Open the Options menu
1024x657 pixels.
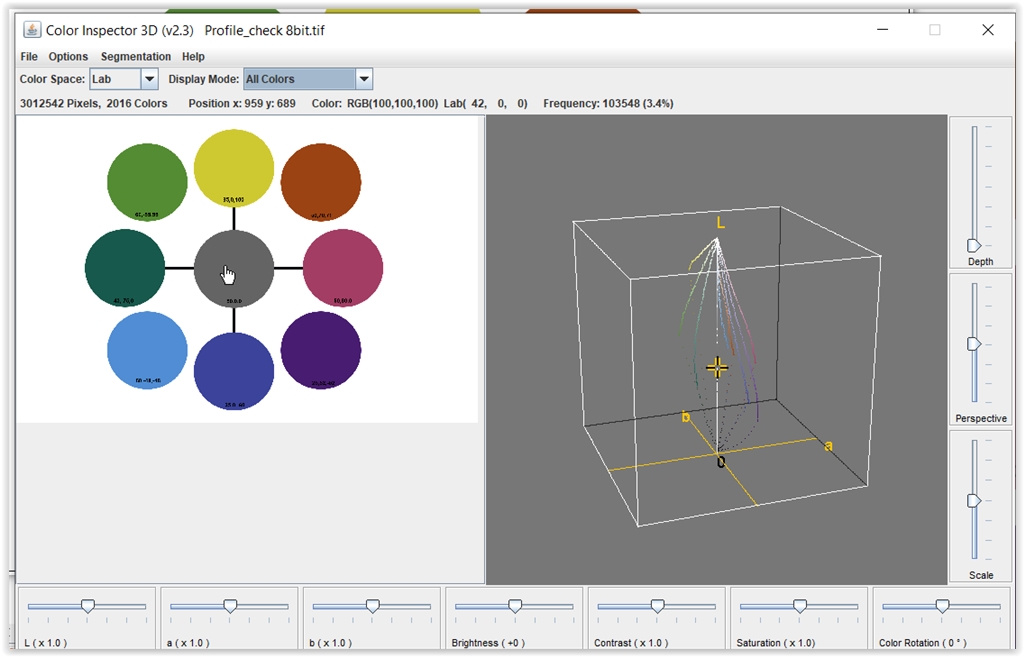coord(68,57)
